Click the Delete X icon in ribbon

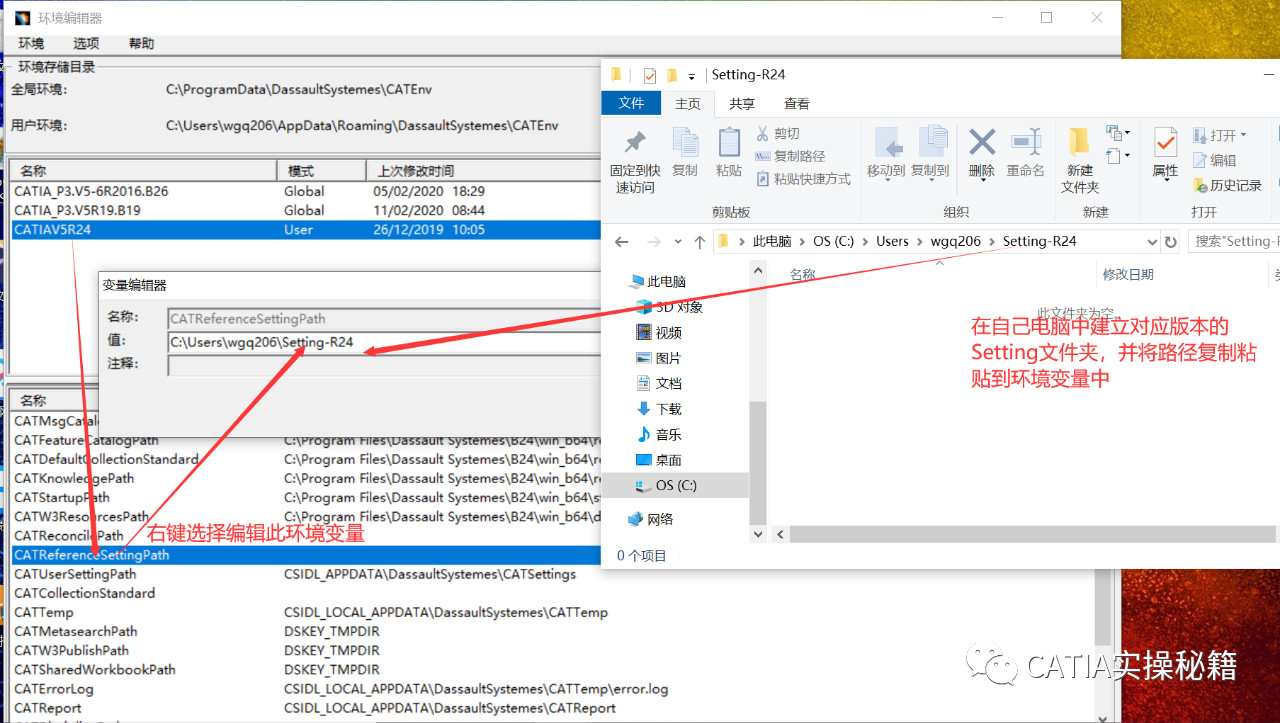[982, 143]
